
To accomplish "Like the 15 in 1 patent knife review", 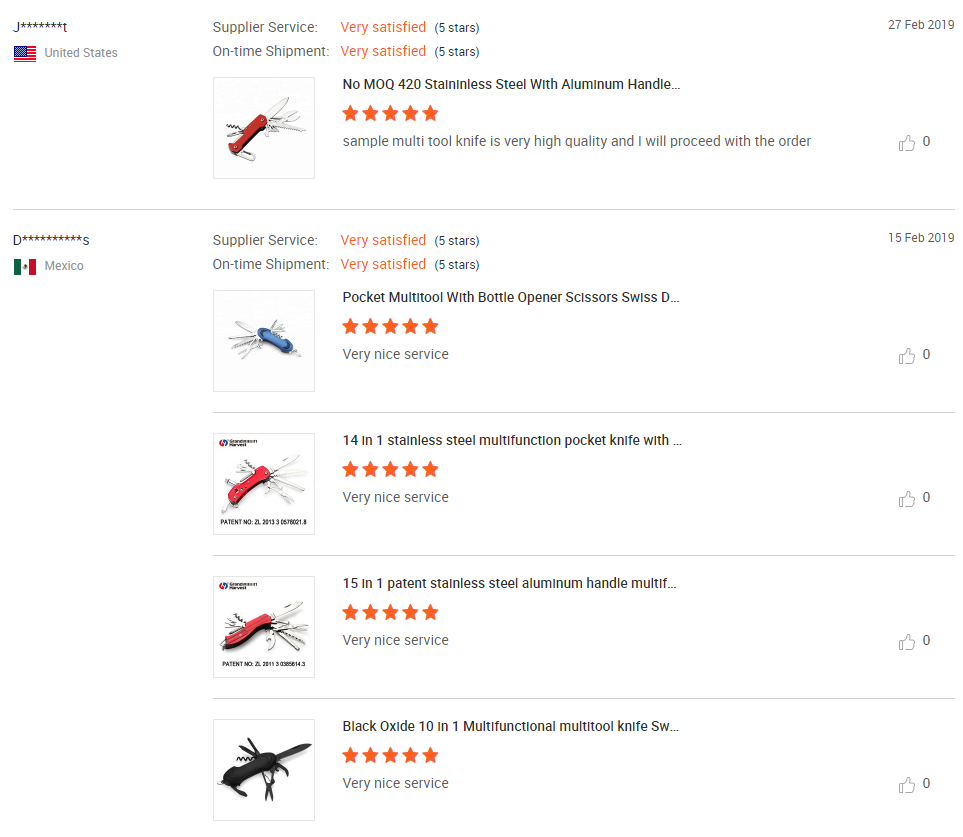I will point(907,642).
